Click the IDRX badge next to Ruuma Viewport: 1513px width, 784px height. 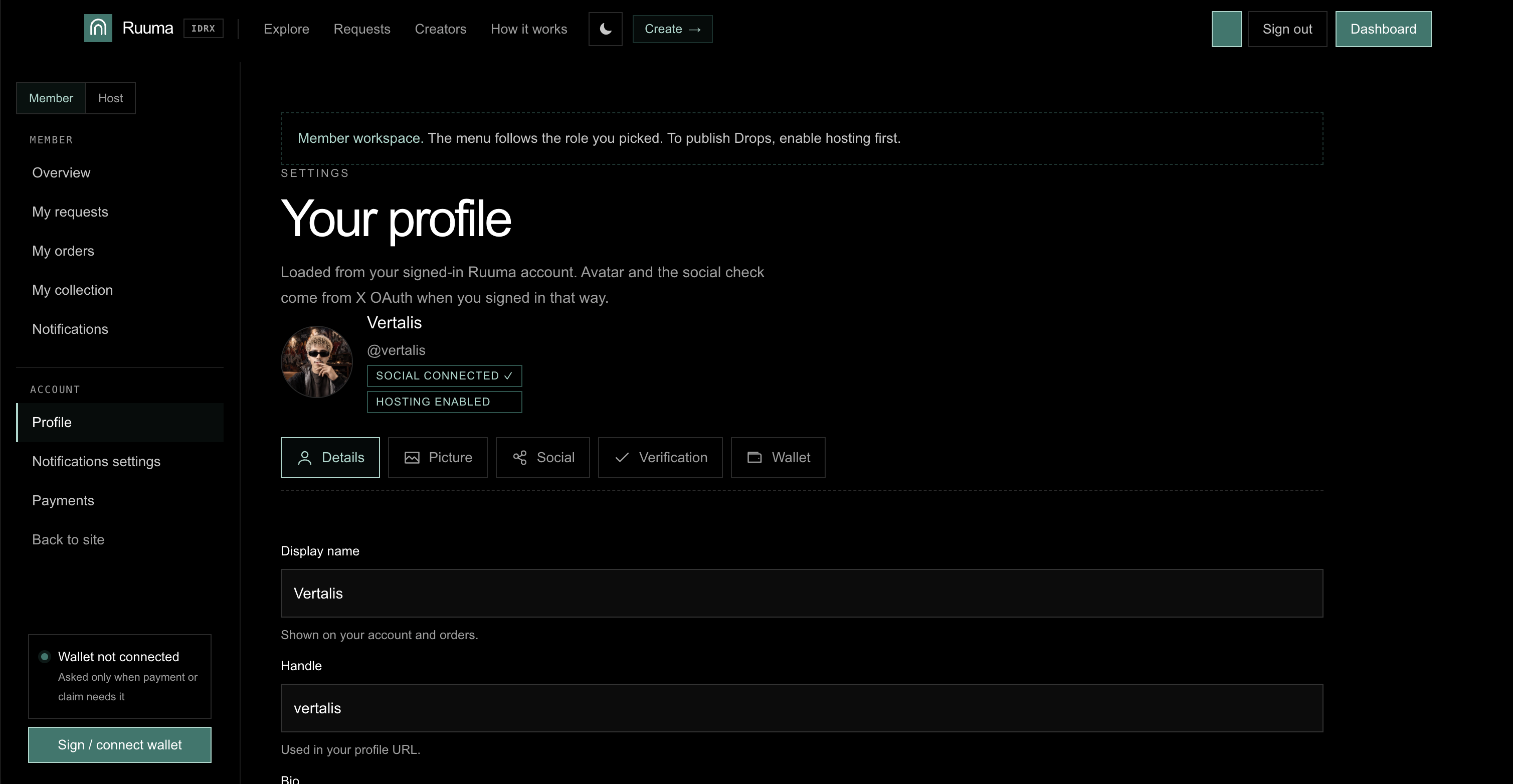203,28
